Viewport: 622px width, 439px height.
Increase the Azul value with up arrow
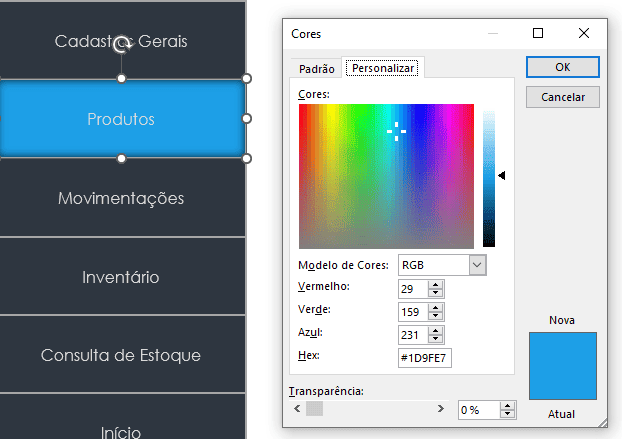(x=435, y=328)
